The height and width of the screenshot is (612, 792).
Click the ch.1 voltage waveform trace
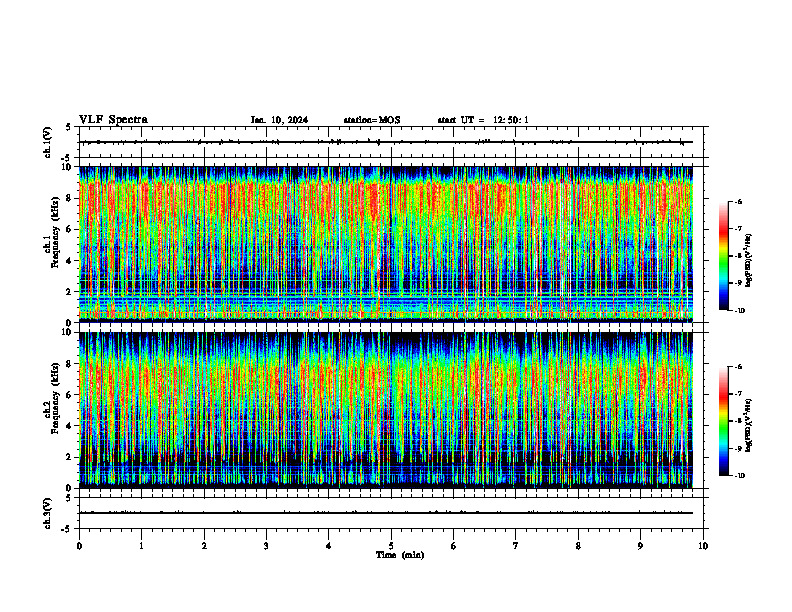pos(386,142)
